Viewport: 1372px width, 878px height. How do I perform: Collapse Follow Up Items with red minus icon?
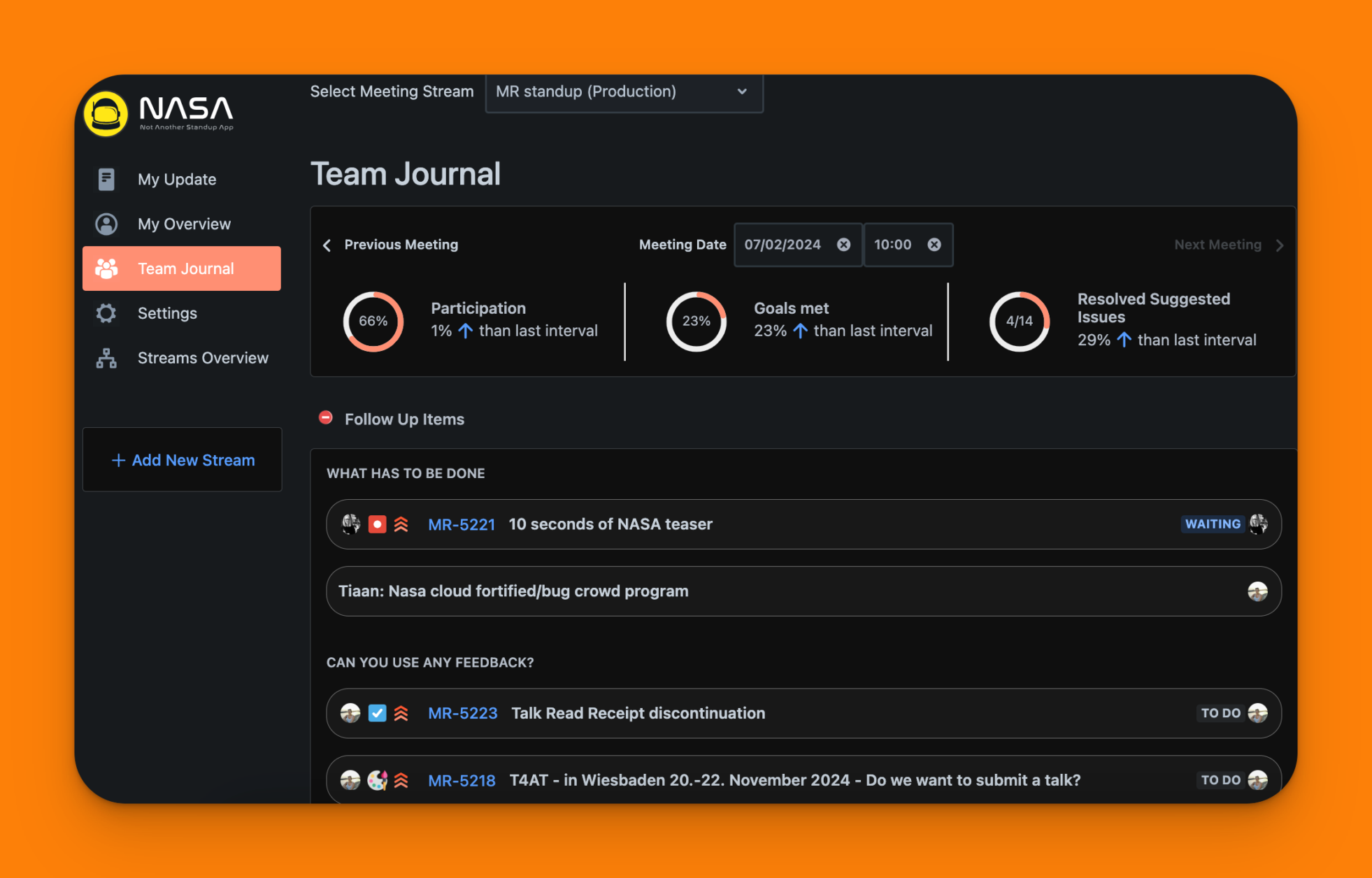[326, 418]
